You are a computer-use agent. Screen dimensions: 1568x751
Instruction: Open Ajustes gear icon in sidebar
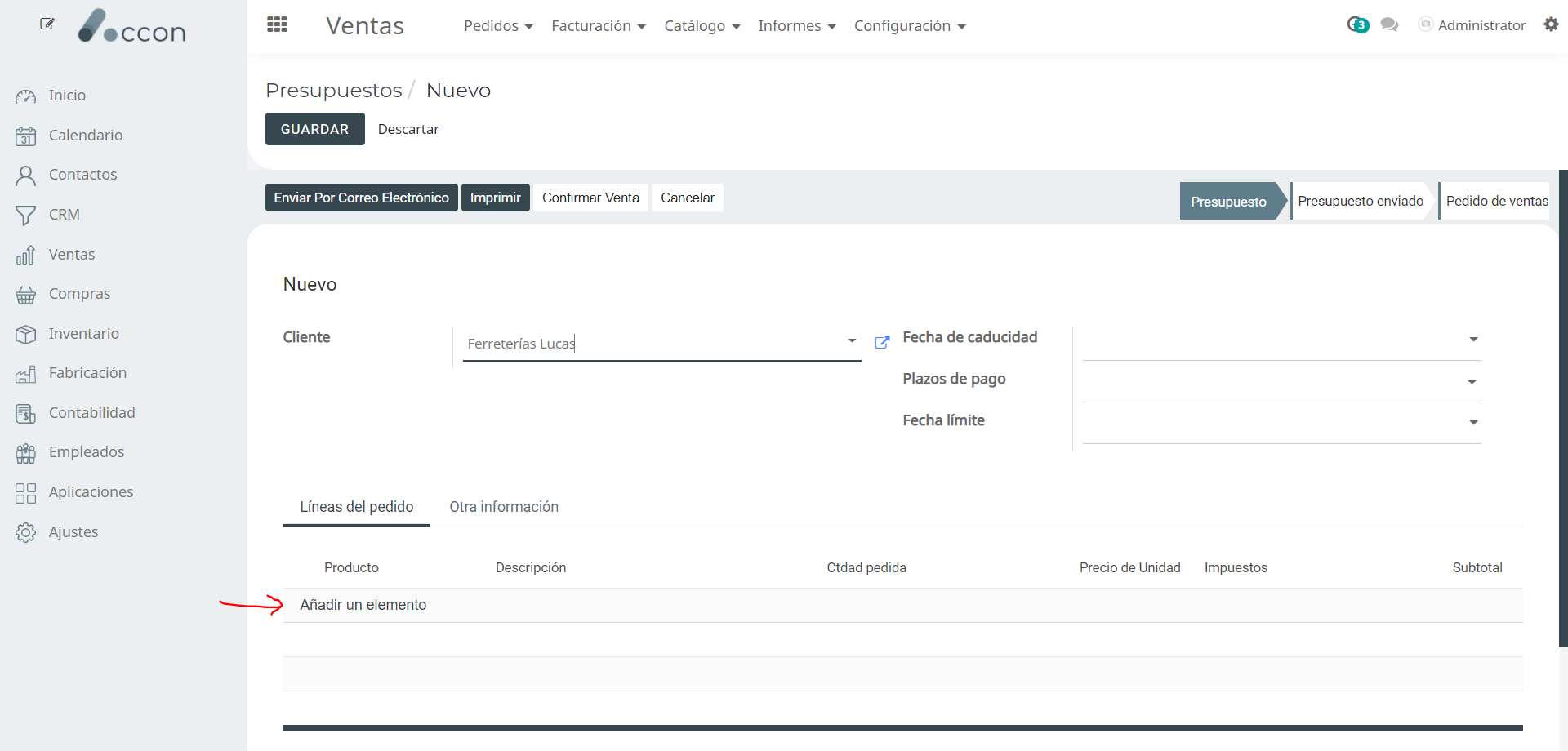(25, 533)
